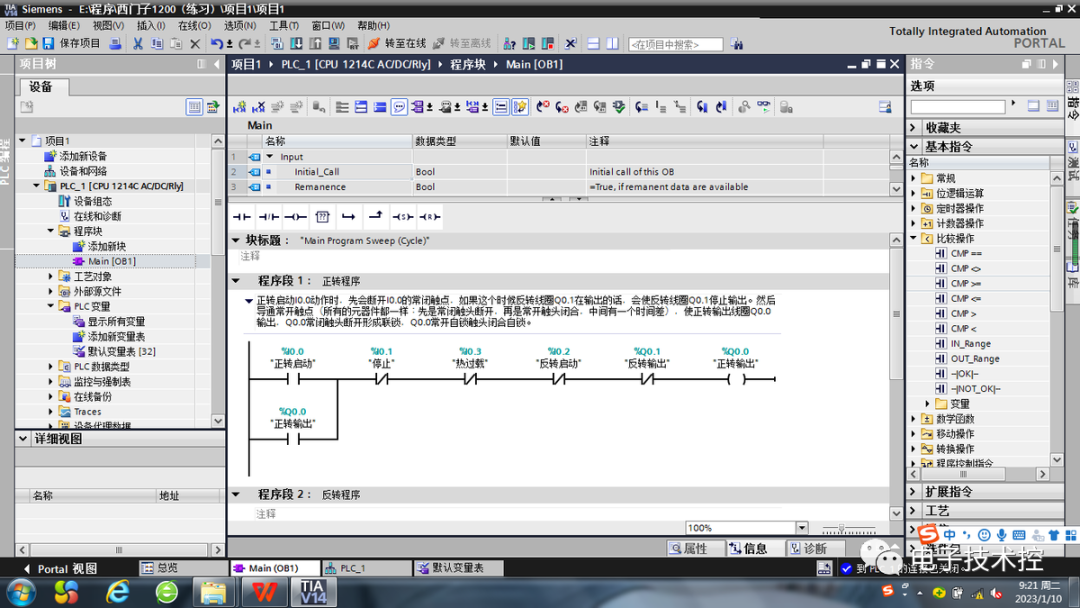
Task: Open the 项目(P) menu
Action: pyautogui.click(x=20, y=25)
